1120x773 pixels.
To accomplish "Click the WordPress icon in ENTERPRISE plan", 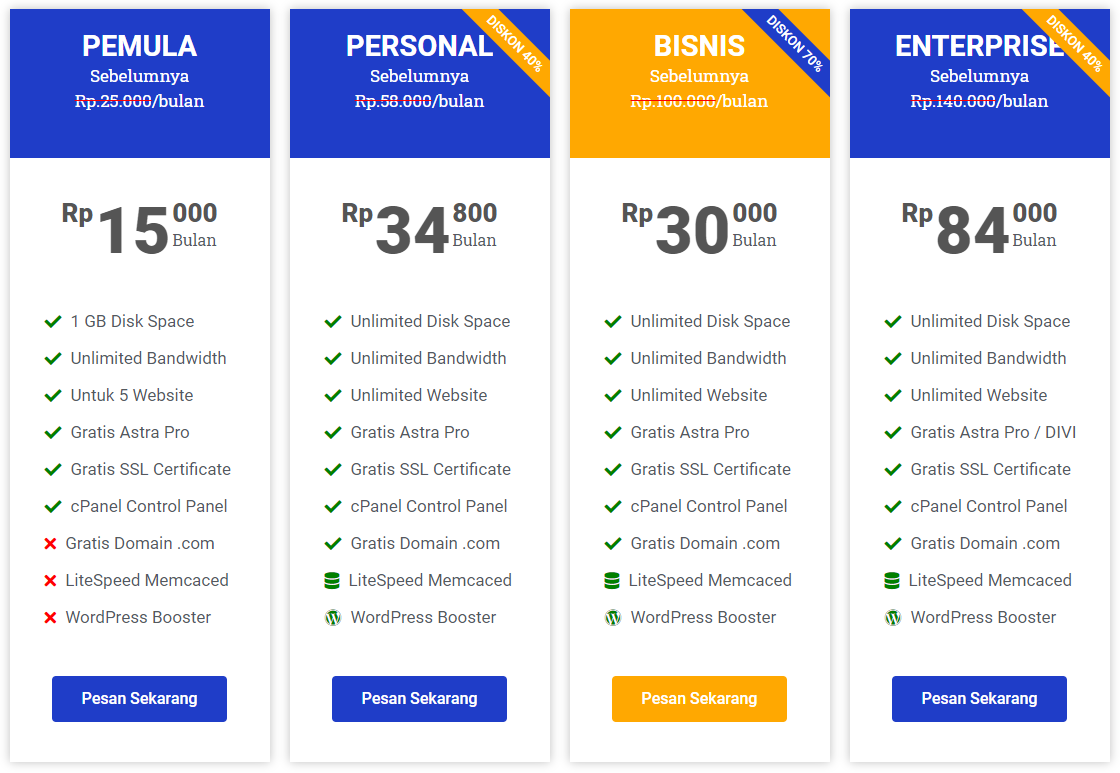I will click(893, 618).
